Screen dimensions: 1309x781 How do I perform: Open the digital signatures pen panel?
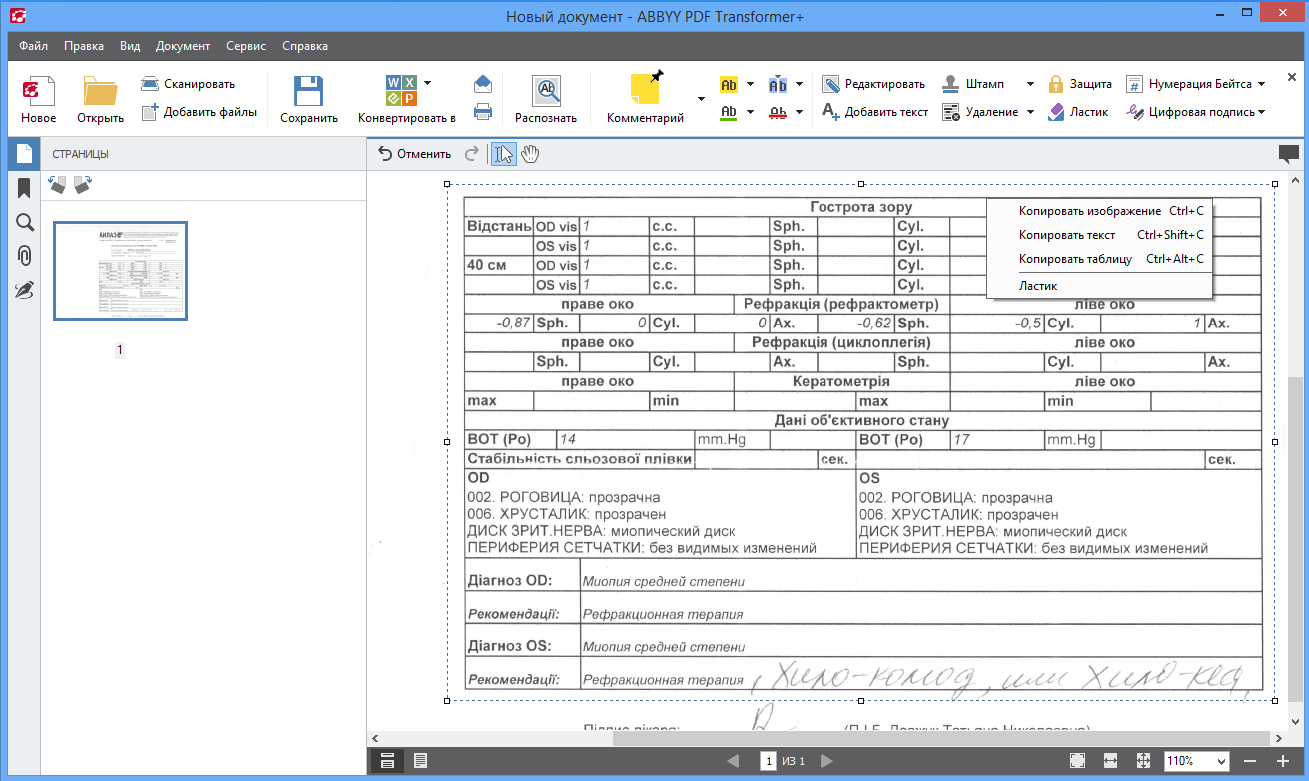pos(24,290)
